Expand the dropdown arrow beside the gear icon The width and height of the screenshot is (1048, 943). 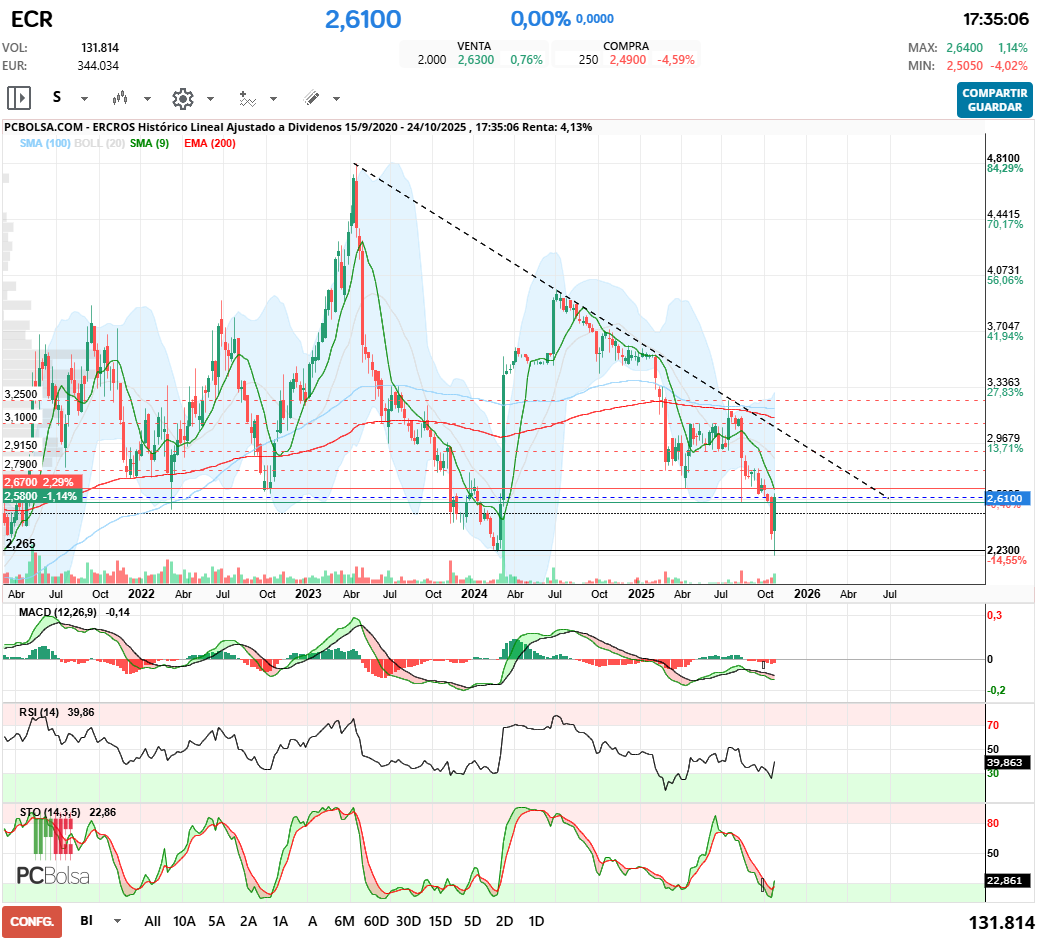[210, 99]
